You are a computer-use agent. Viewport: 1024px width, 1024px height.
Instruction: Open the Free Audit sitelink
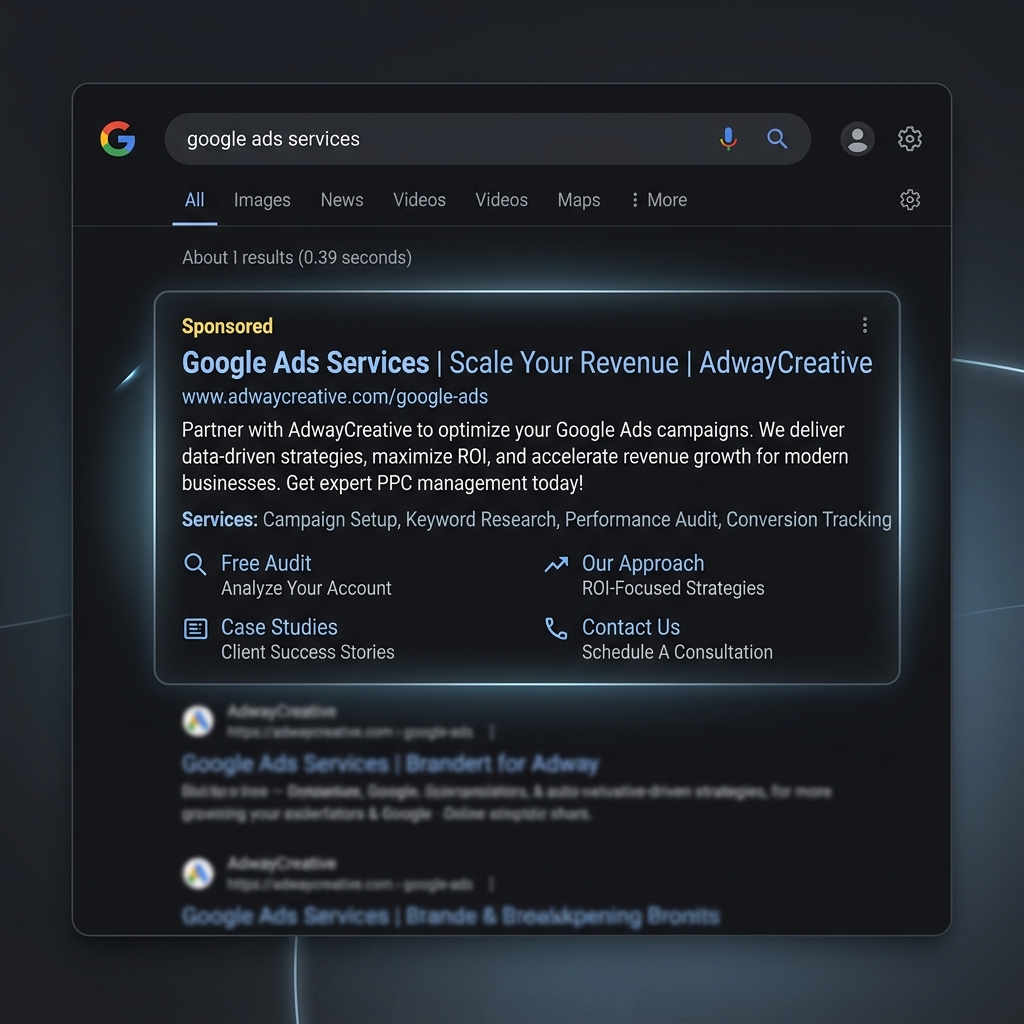(266, 563)
